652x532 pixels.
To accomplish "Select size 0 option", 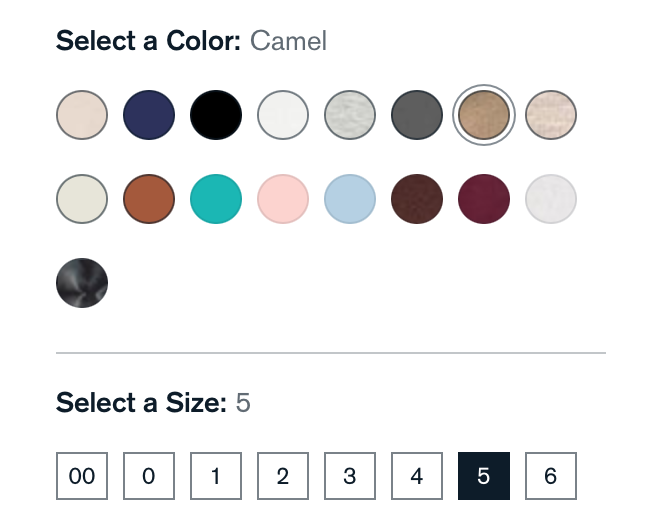I will pyautogui.click(x=149, y=476).
